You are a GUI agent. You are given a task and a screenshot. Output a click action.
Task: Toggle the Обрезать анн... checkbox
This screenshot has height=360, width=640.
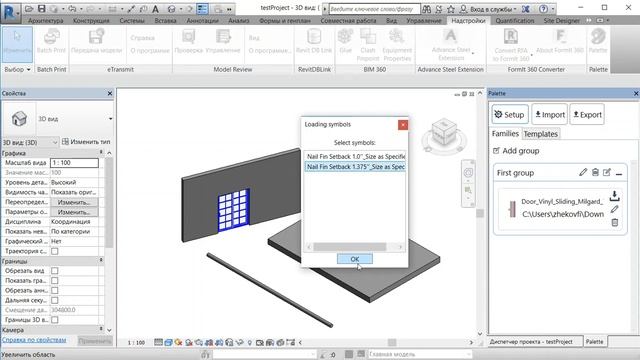55,290
